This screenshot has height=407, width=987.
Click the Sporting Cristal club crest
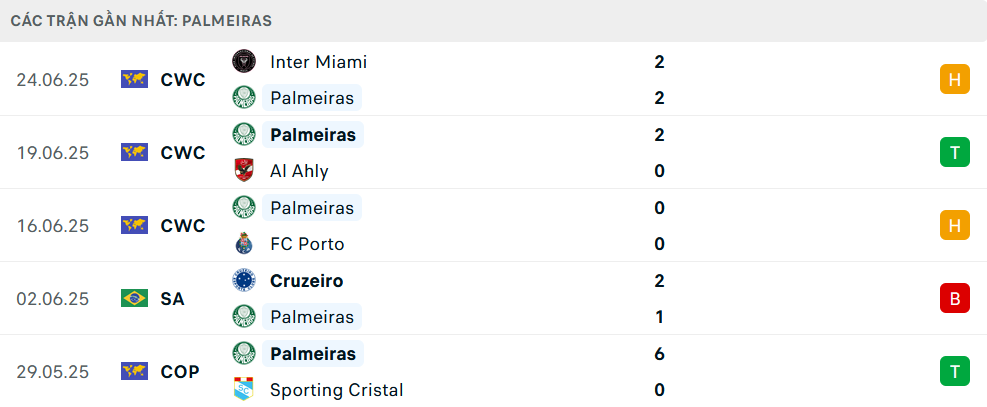click(244, 389)
